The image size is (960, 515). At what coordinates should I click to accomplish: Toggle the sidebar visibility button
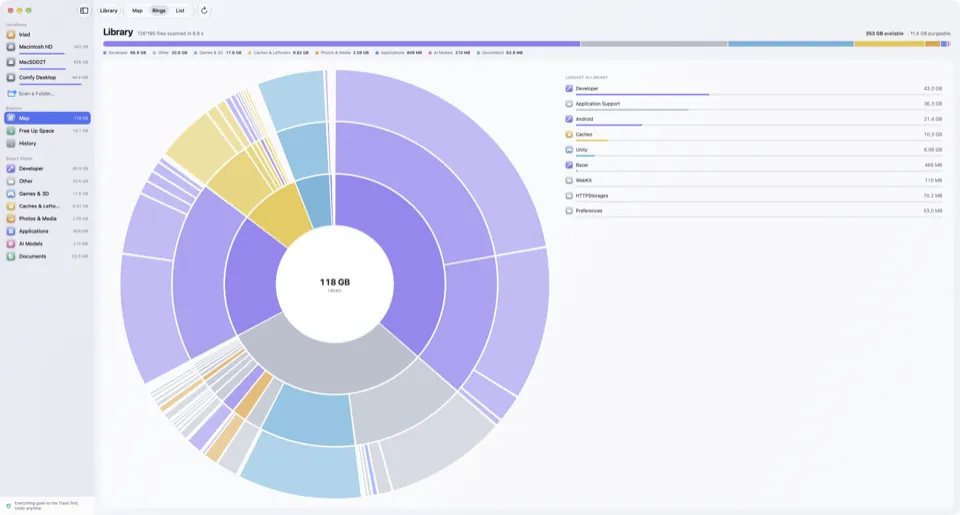coord(84,10)
